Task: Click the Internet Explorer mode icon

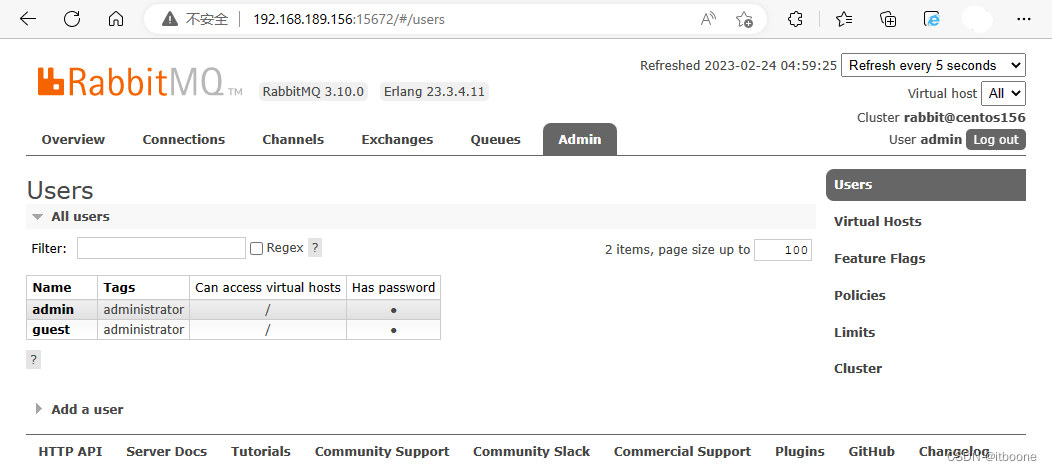Action: click(932, 19)
